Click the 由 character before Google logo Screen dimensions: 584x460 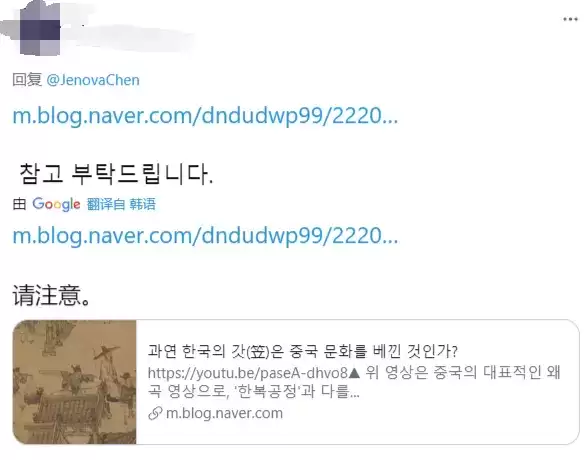[19, 204]
